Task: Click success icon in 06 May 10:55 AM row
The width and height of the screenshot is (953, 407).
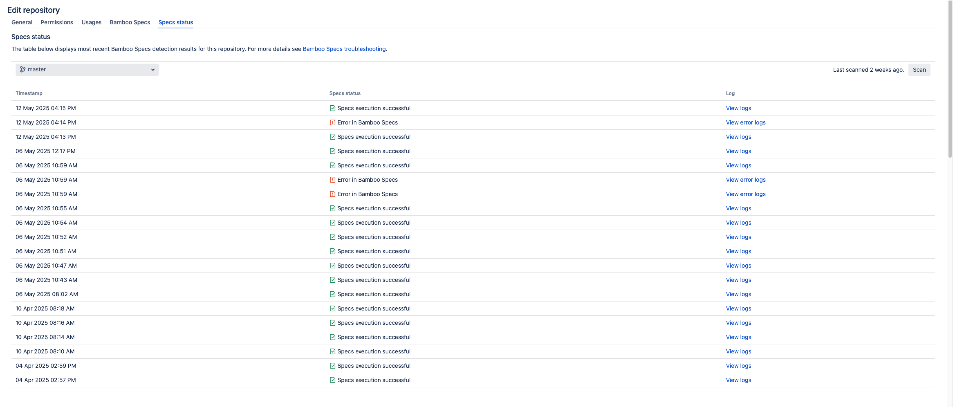Action: click(332, 208)
